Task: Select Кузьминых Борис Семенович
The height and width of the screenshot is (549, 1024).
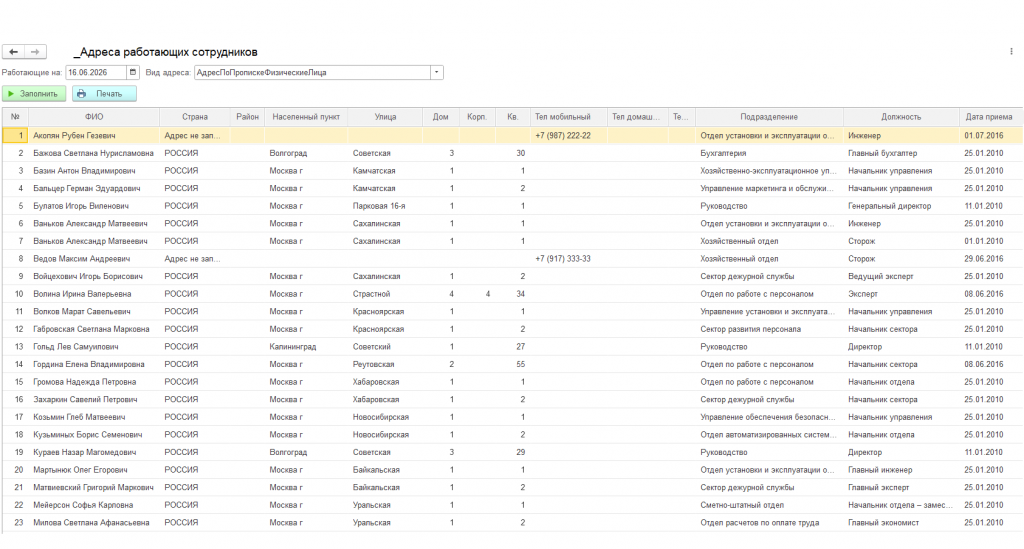Action: point(513,435)
